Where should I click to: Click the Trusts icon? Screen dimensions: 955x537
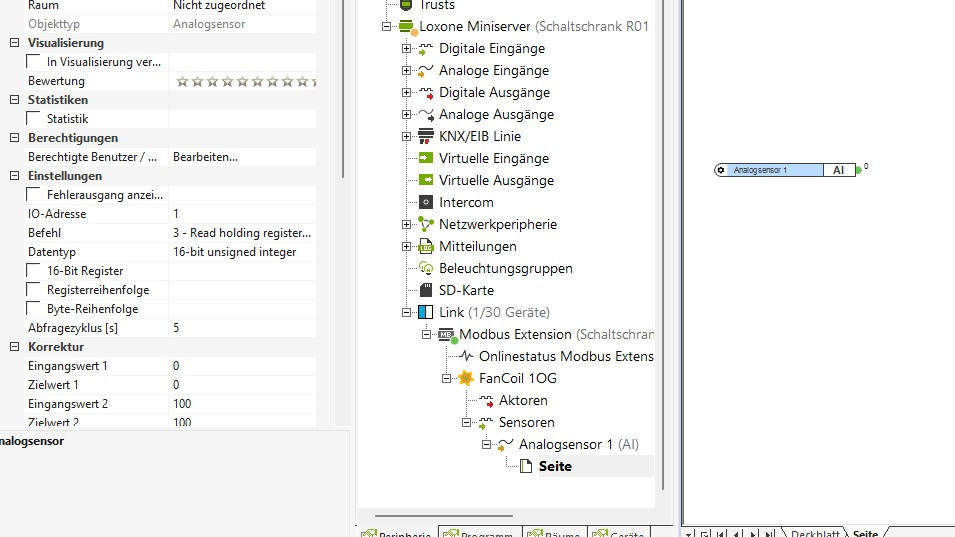pyautogui.click(x=406, y=5)
